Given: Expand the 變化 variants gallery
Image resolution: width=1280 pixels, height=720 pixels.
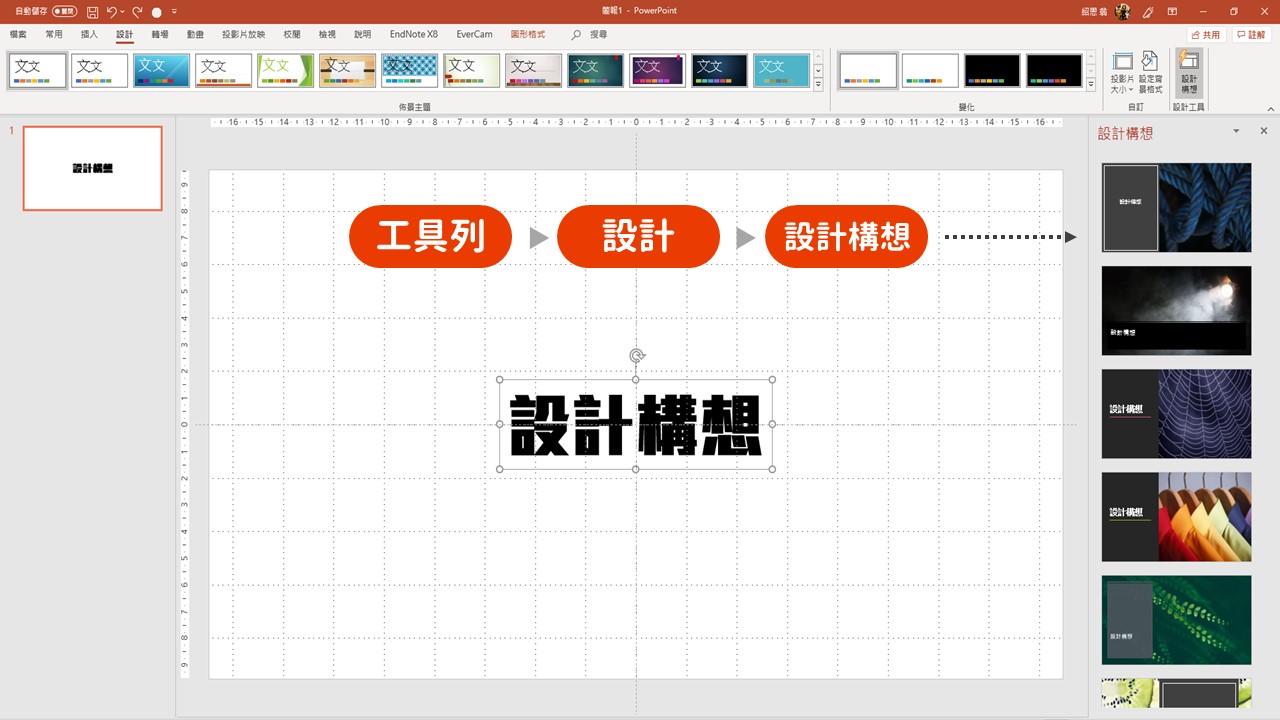Looking at the screenshot, I should click(x=1092, y=84).
